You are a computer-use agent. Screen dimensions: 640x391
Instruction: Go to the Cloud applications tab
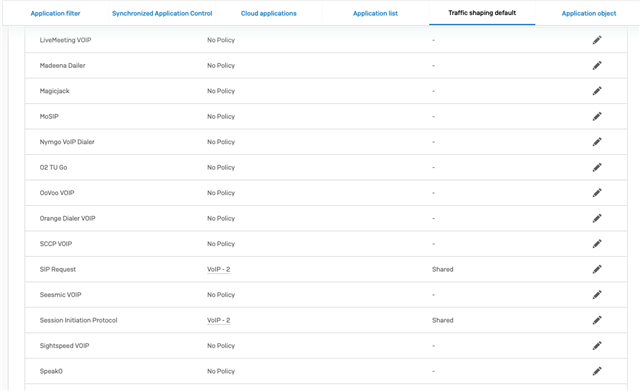(269, 13)
